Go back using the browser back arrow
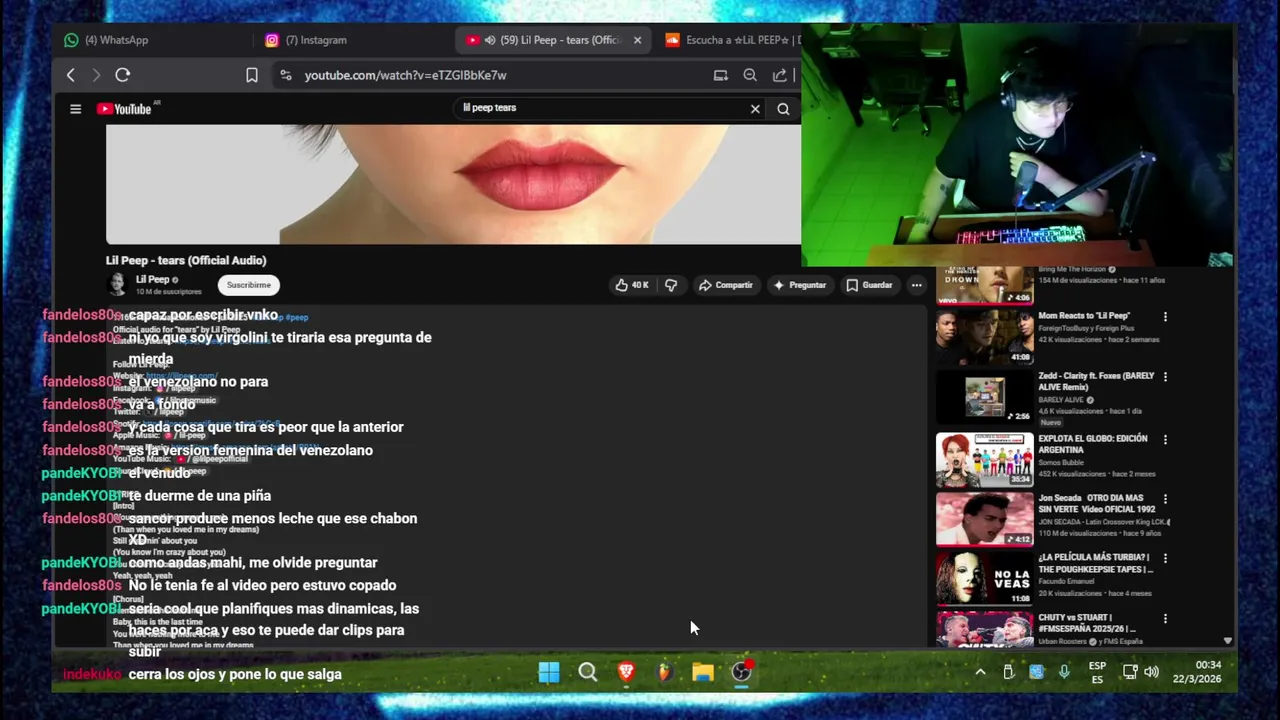1280x720 pixels. (70, 75)
